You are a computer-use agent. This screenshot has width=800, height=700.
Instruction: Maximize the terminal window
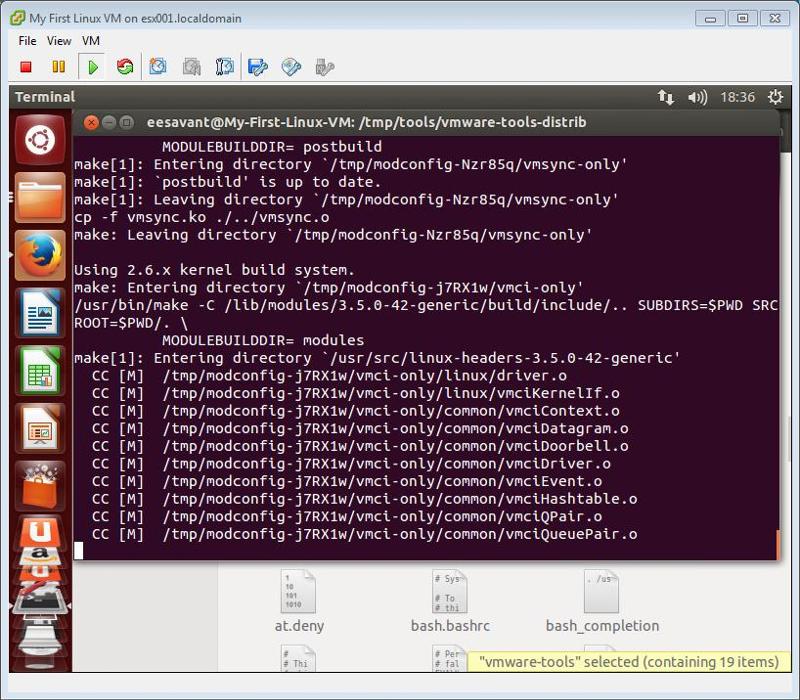click(x=127, y=122)
